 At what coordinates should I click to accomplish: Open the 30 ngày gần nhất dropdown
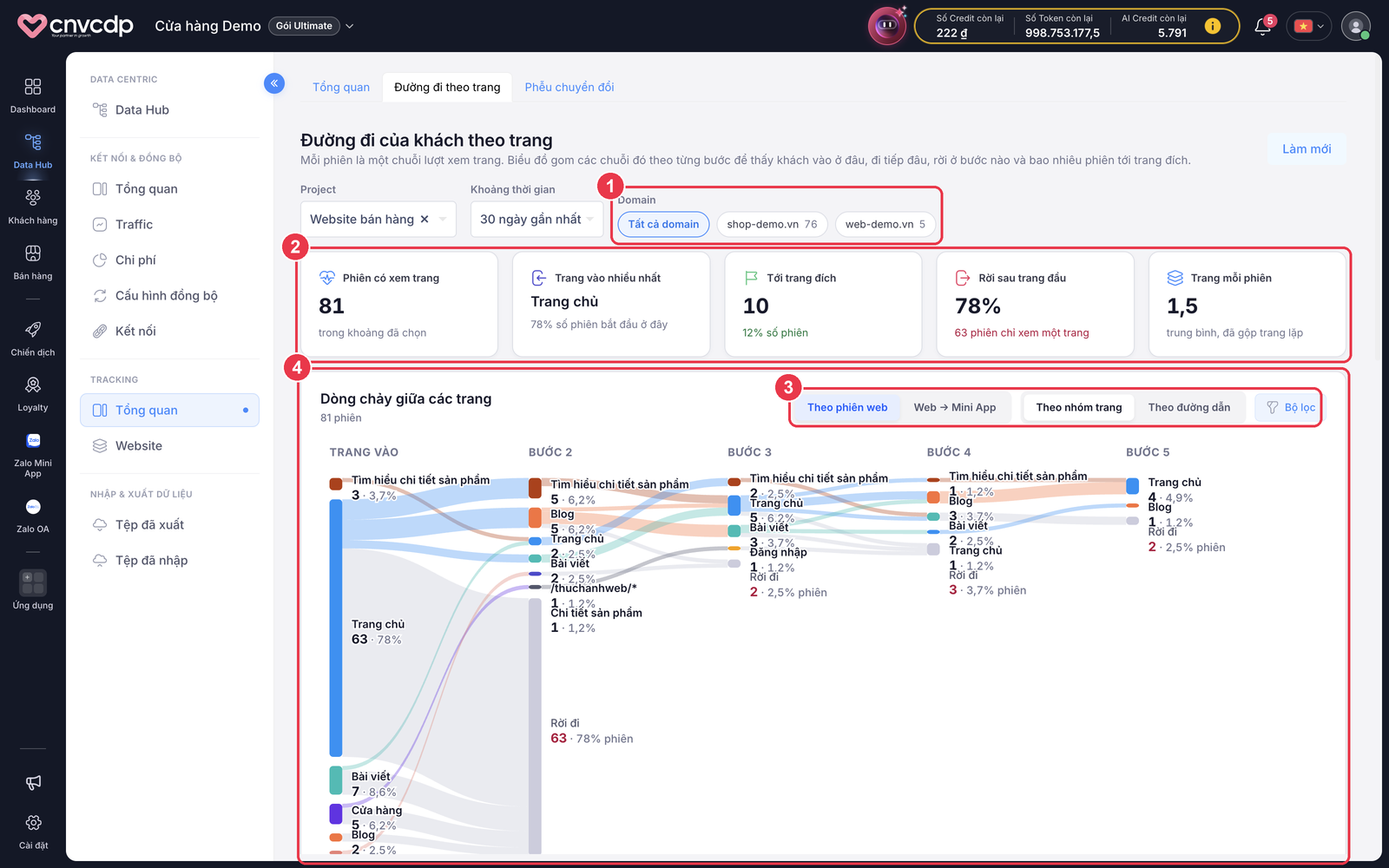pyautogui.click(x=537, y=220)
